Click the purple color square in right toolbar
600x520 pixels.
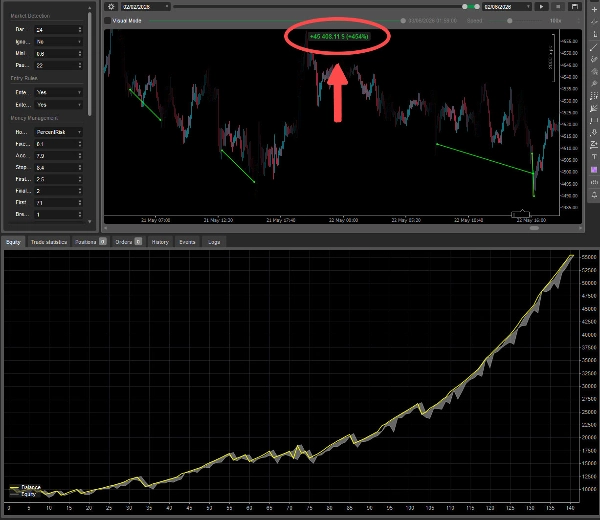click(x=594, y=170)
